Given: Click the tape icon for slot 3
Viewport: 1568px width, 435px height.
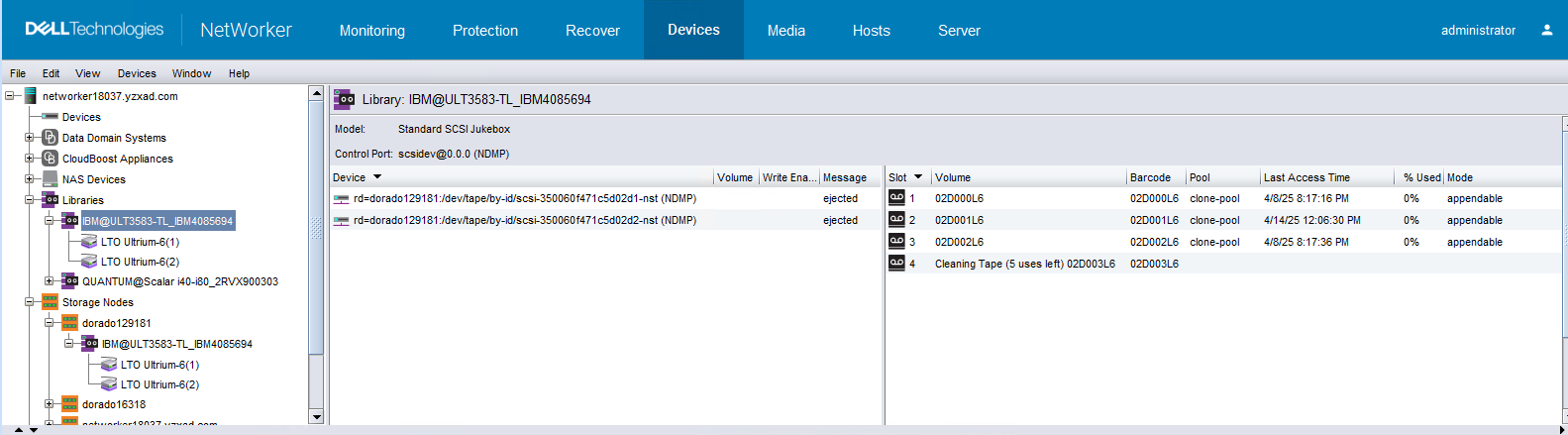Looking at the screenshot, I should (x=896, y=242).
